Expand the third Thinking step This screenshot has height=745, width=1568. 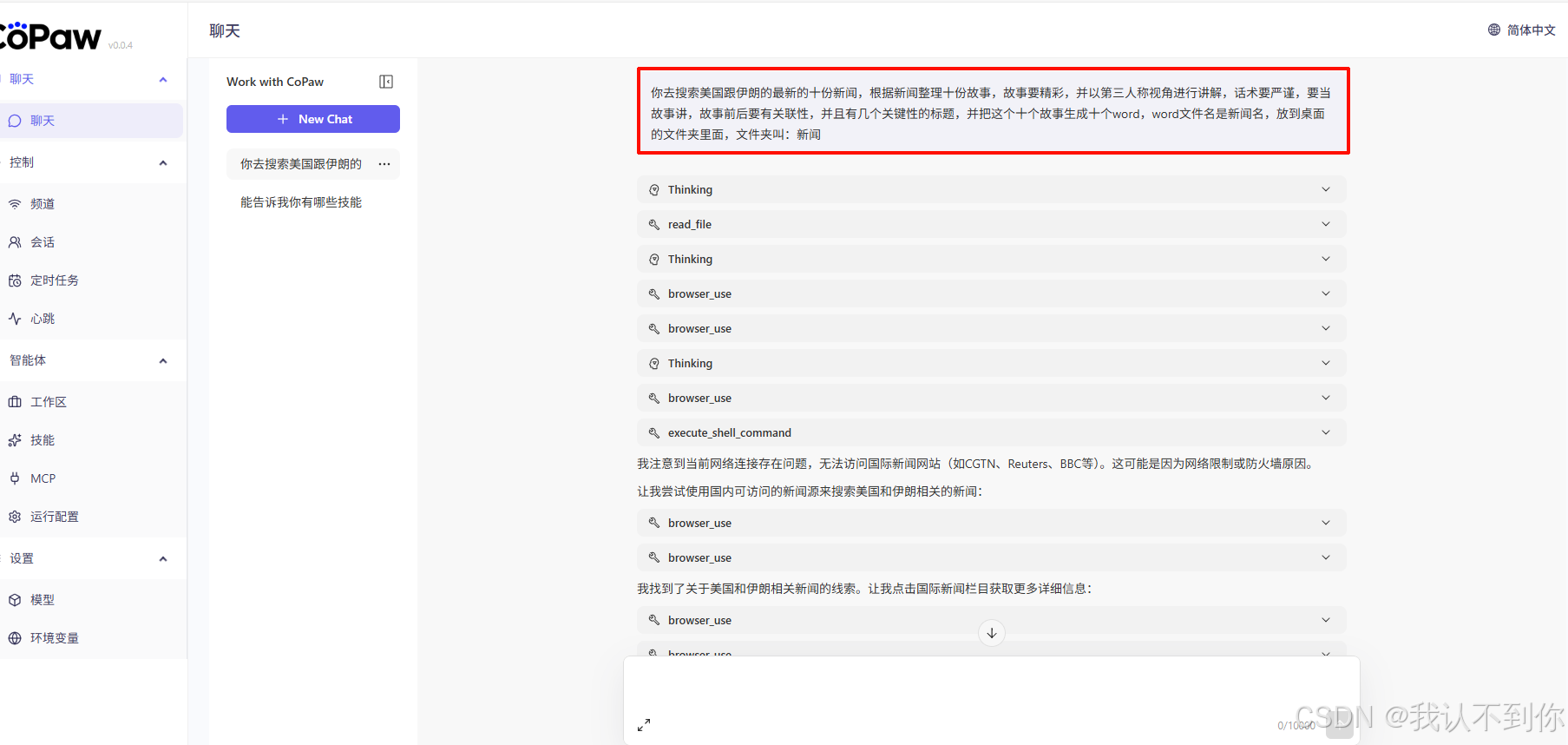991,363
